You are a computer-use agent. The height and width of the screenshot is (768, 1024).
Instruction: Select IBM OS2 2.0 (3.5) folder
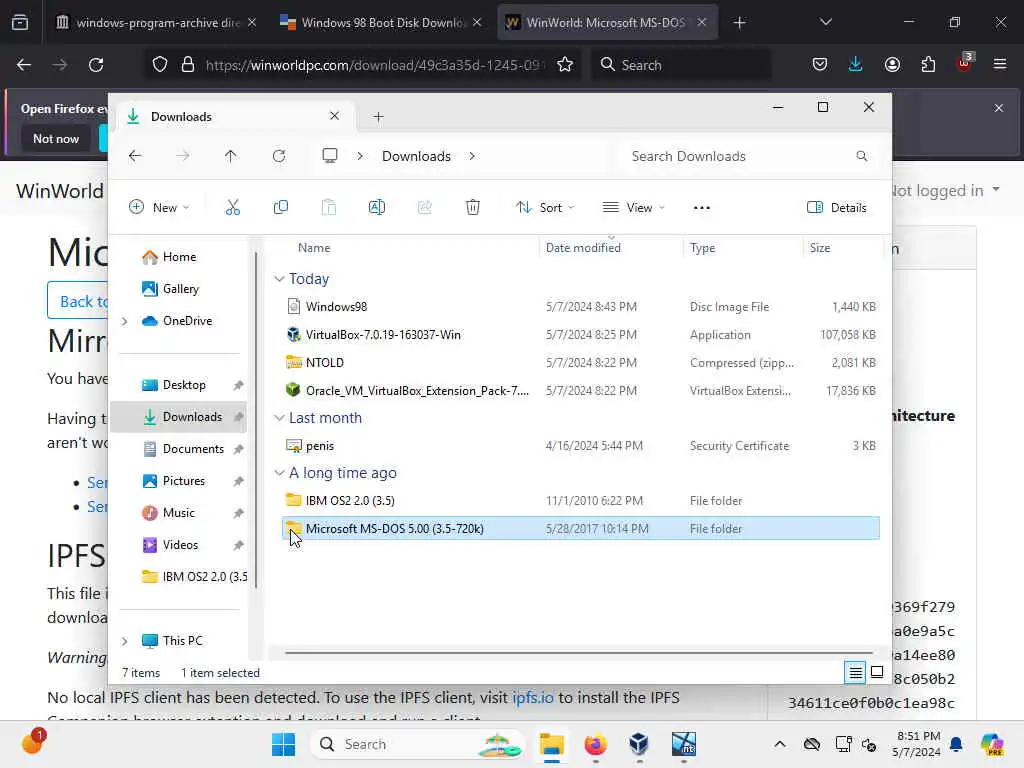[x=581, y=501]
